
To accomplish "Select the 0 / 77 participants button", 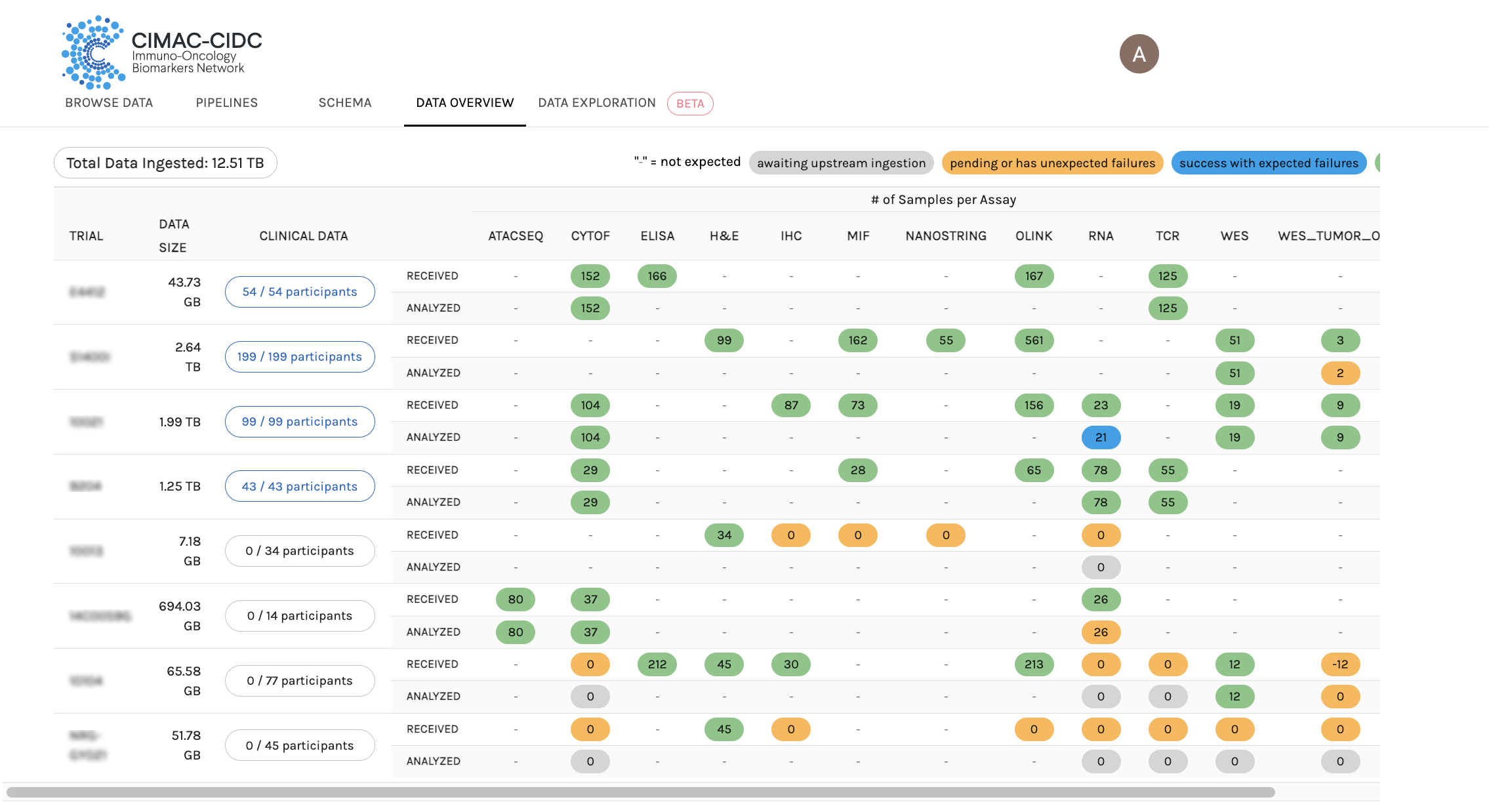I will 300,681.
